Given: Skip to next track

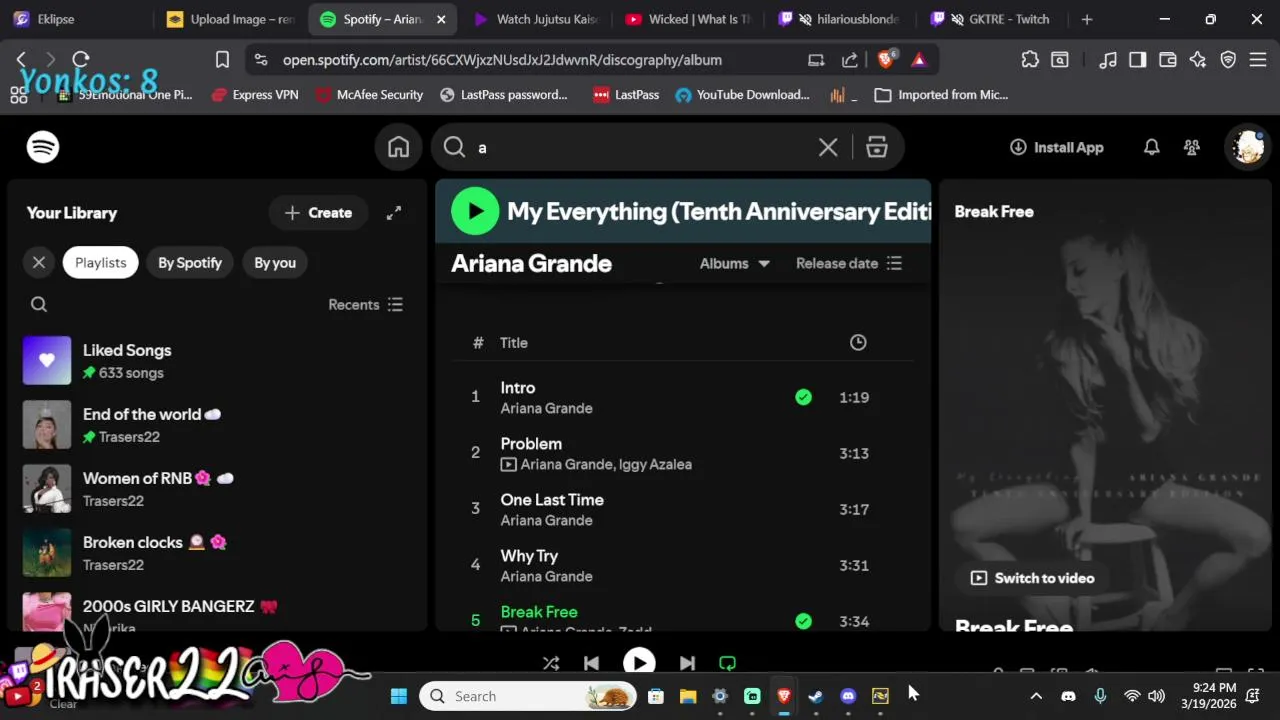Looking at the screenshot, I should coord(687,663).
